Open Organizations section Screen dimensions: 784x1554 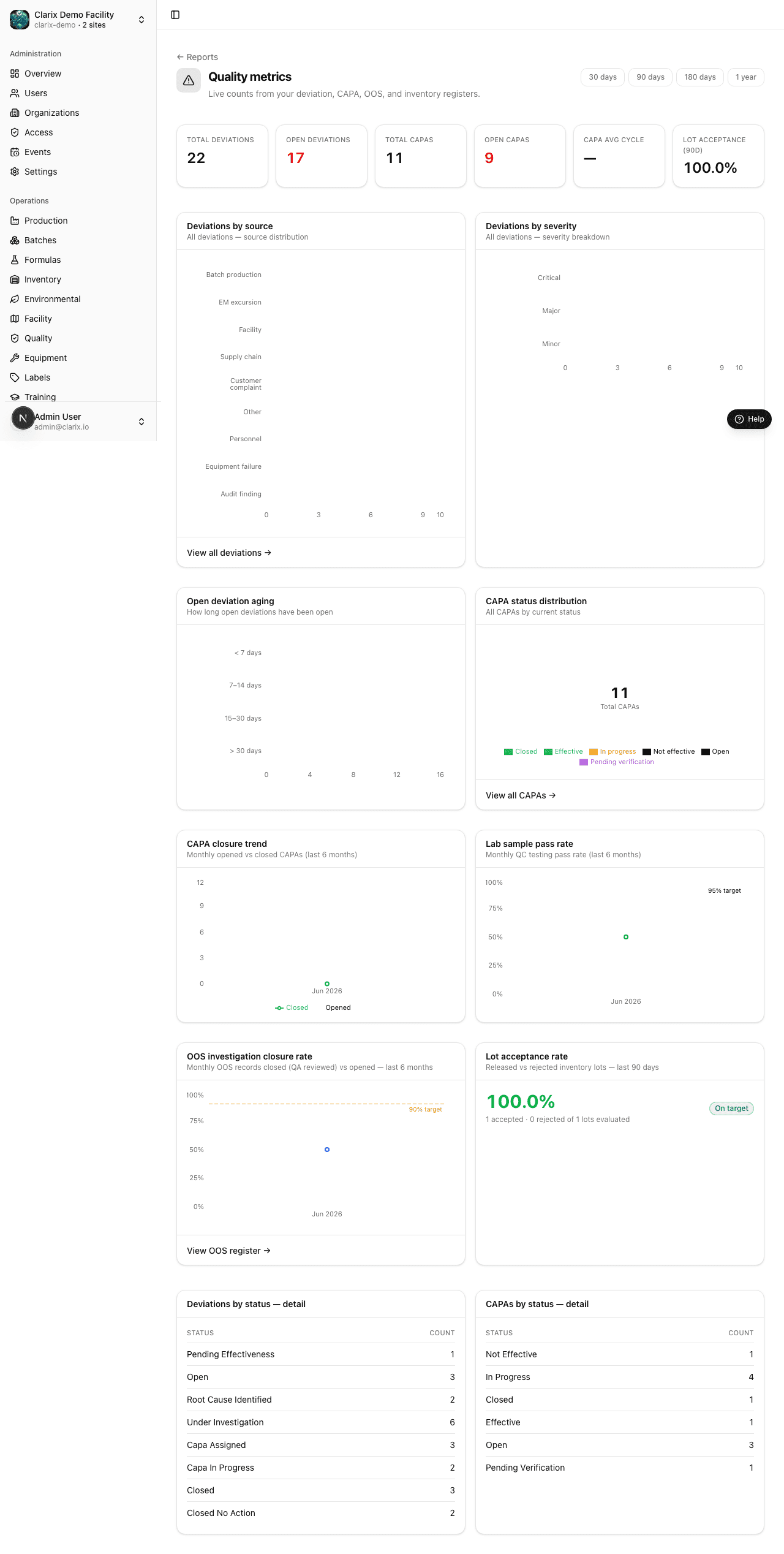point(78,113)
